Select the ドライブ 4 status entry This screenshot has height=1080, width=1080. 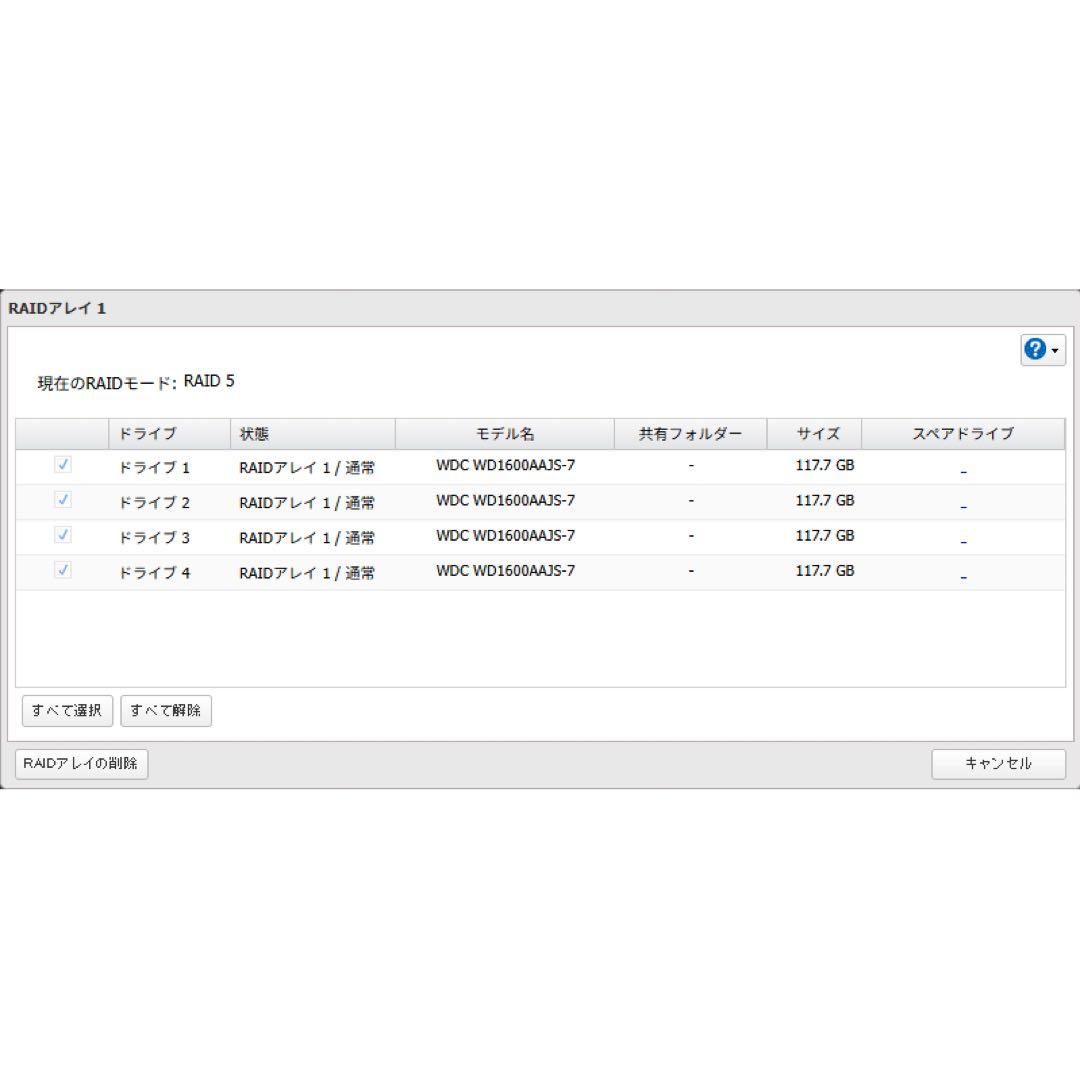(307, 572)
